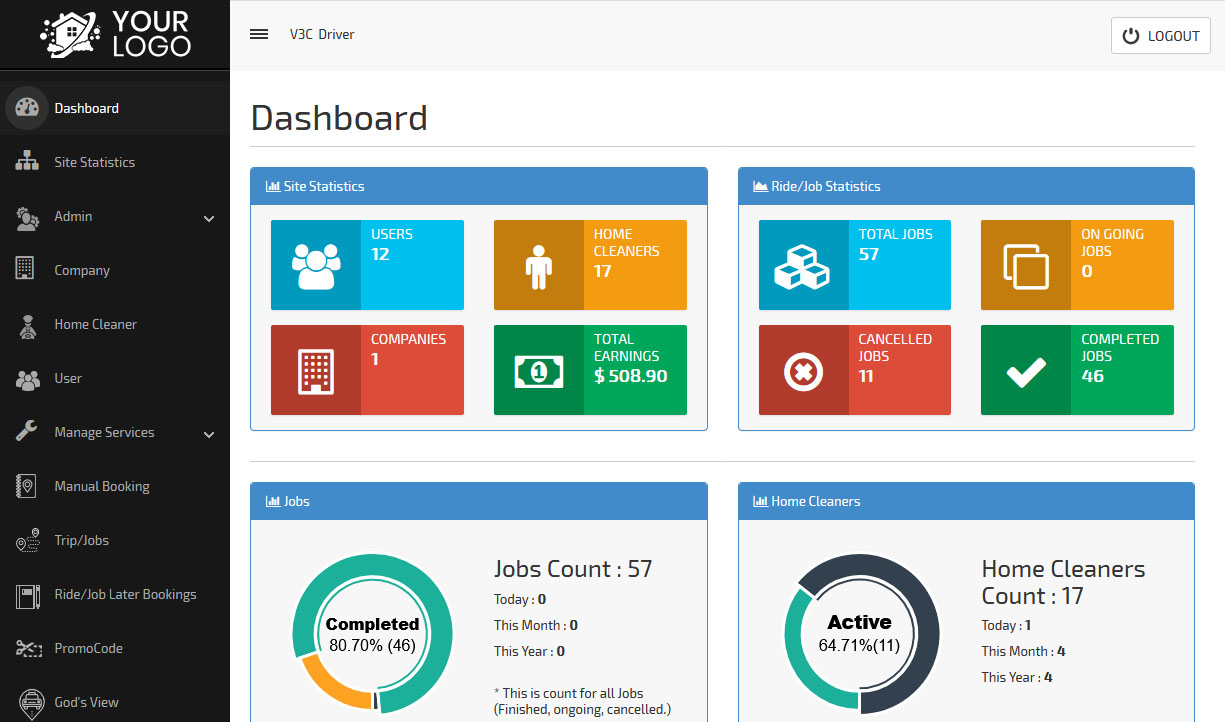
Task: Expand the Manage Services submenu chevron
Action: (209, 434)
